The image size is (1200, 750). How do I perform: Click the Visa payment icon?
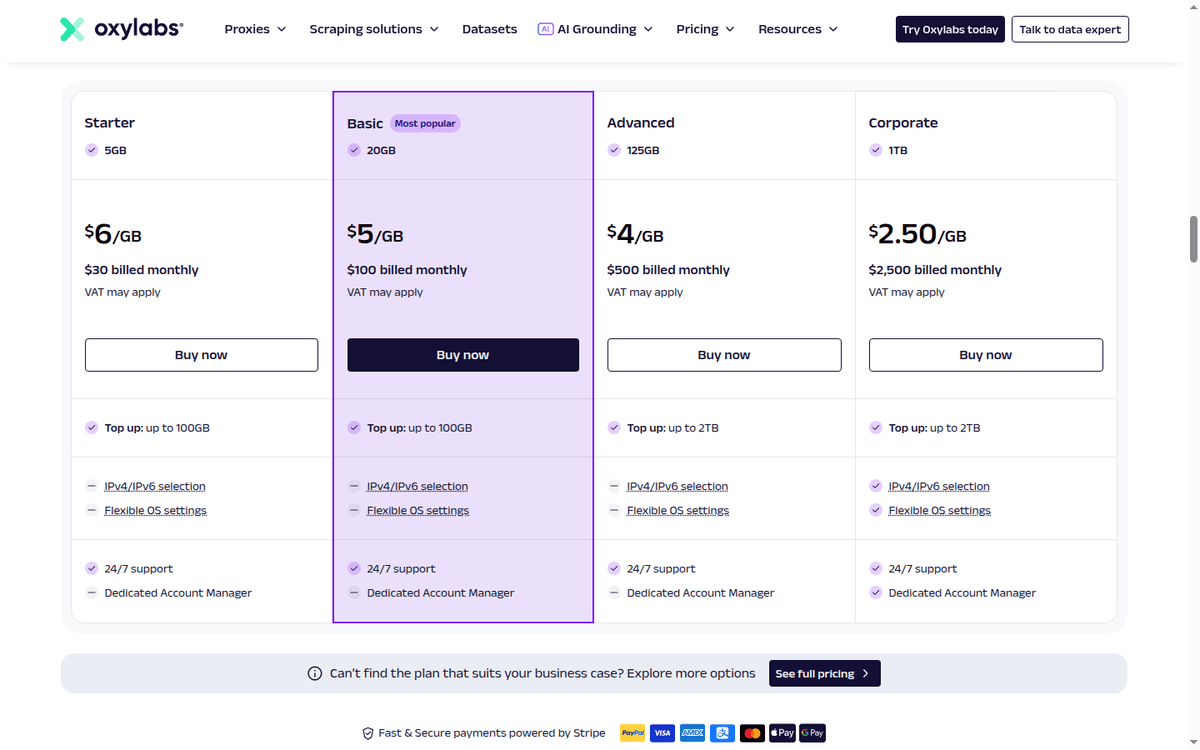point(662,733)
